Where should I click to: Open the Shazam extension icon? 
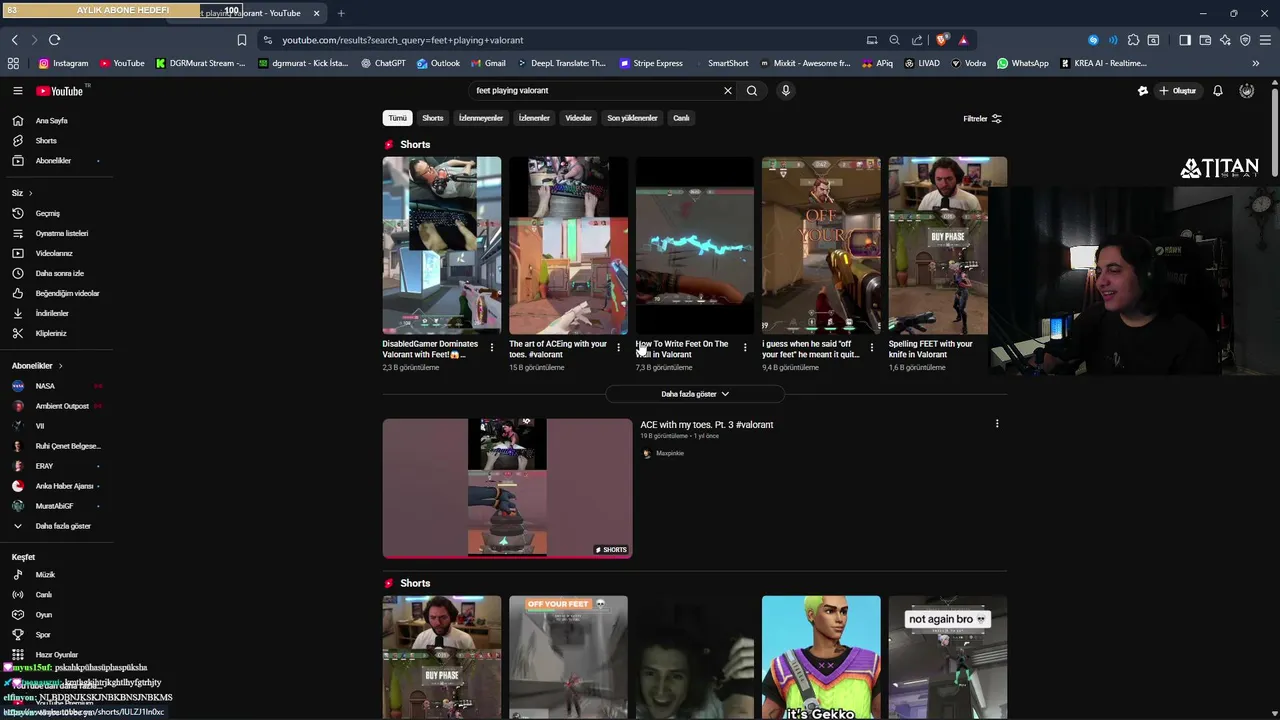tap(1093, 40)
